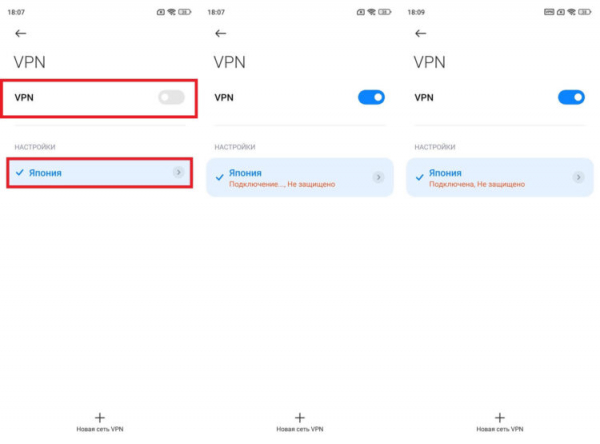Open chevron on 'Подключение...' Япония row

coord(378,177)
